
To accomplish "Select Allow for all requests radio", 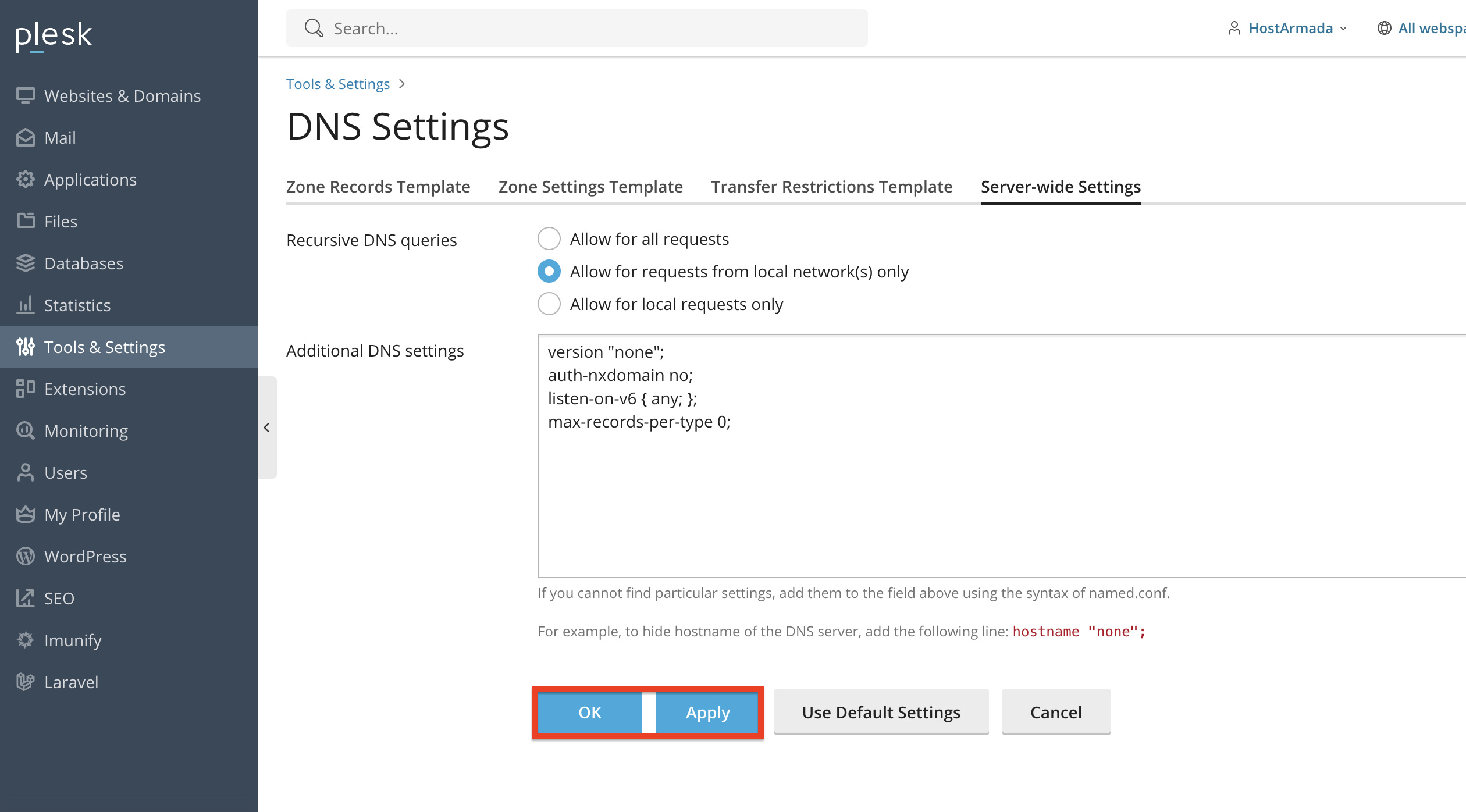I will coord(549,238).
